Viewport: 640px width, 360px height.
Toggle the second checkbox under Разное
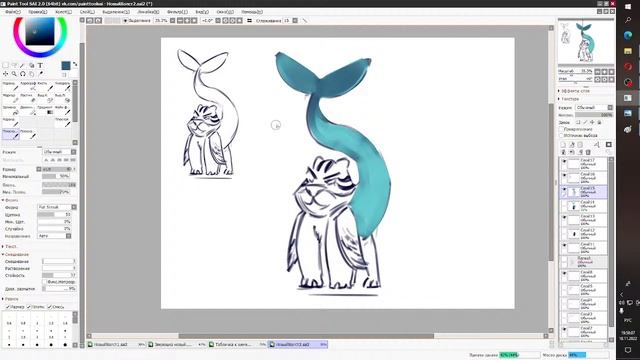click(x=29, y=307)
